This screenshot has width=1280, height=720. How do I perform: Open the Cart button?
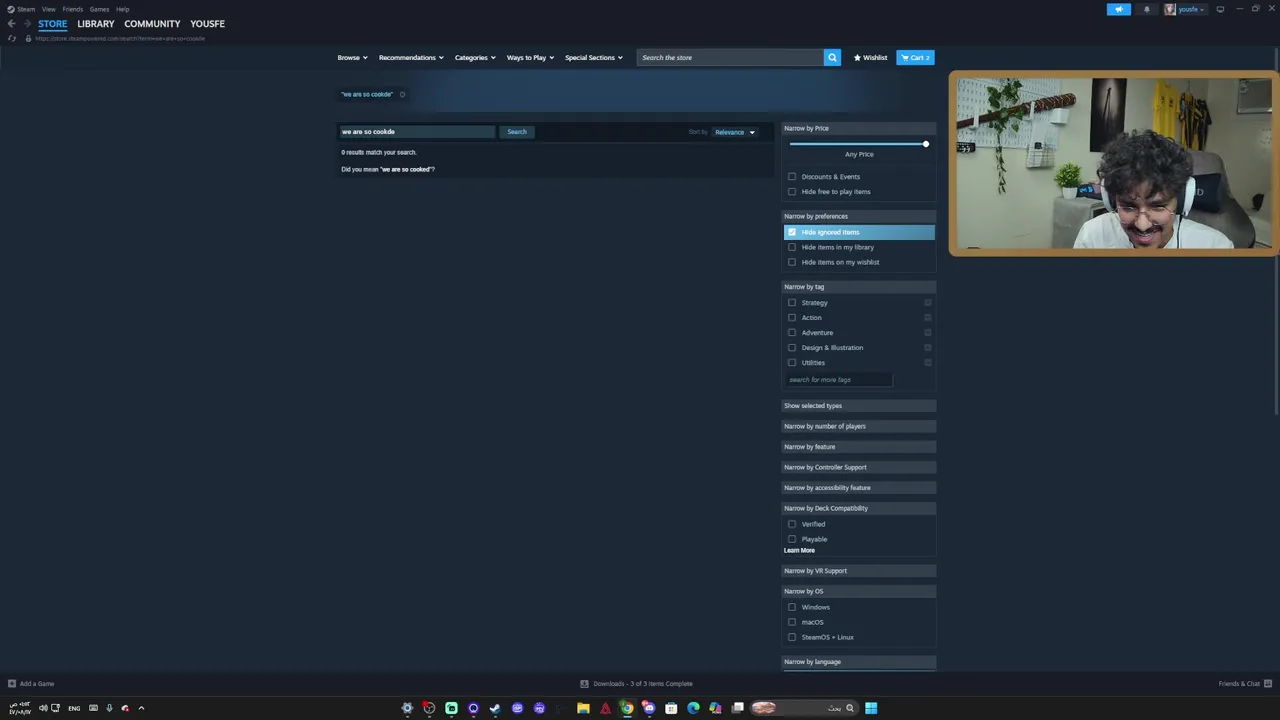coord(915,57)
